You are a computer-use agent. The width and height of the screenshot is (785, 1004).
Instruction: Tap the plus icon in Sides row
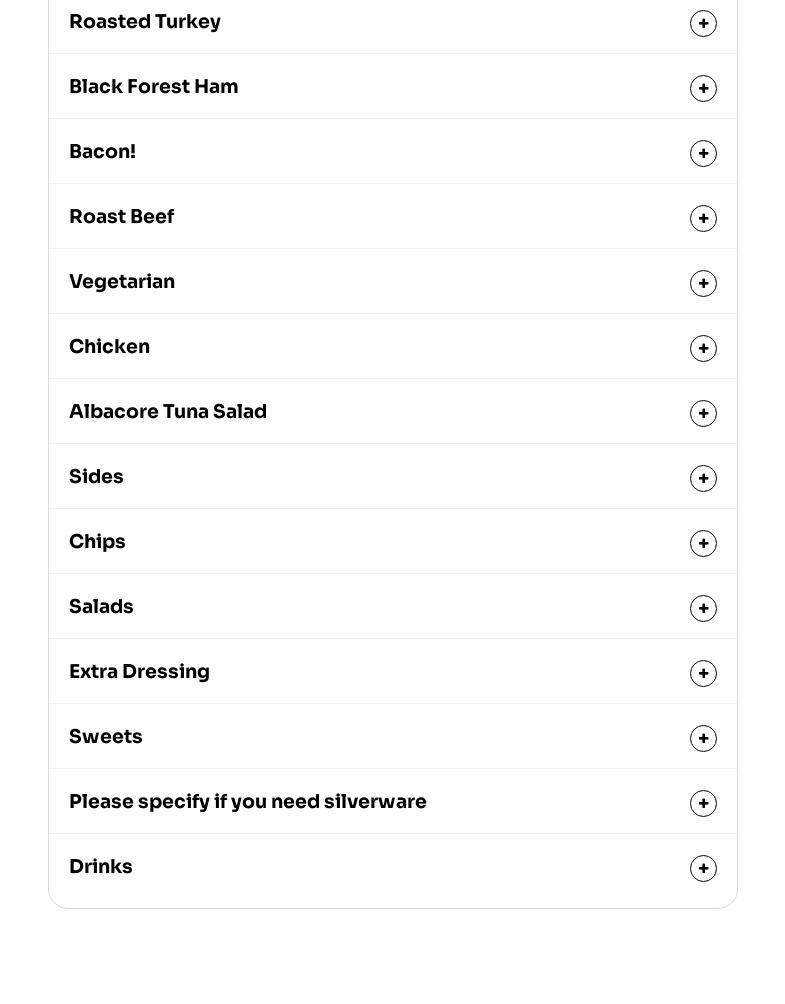pos(703,478)
